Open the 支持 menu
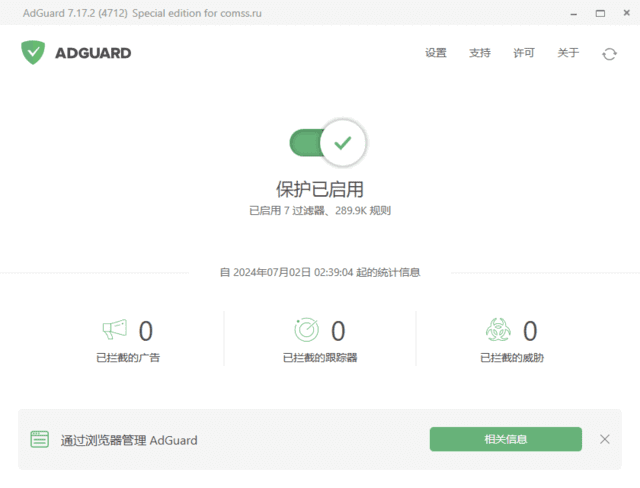 tap(480, 53)
